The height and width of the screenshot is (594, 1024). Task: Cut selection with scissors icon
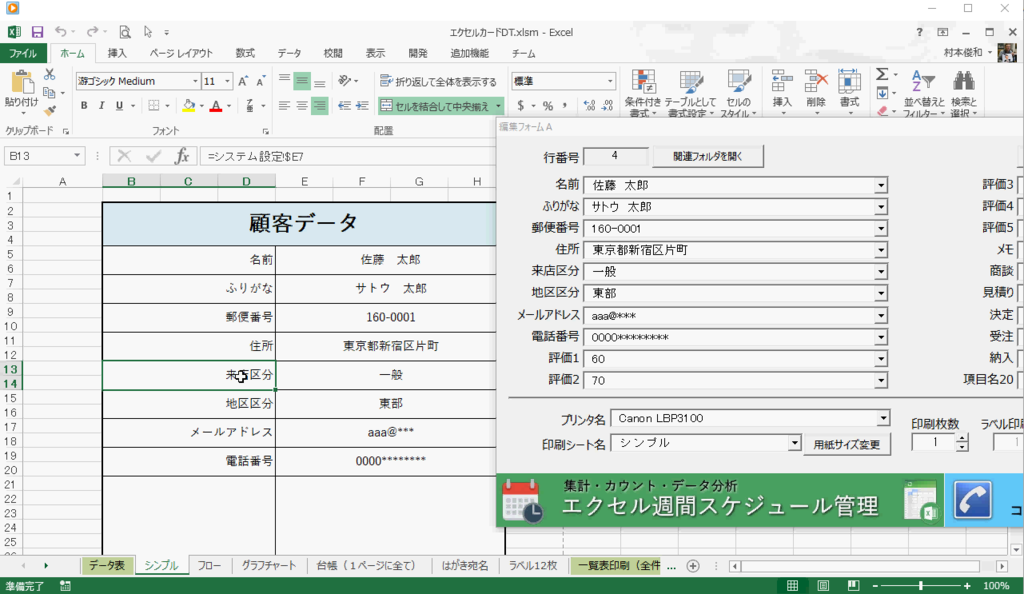point(50,75)
